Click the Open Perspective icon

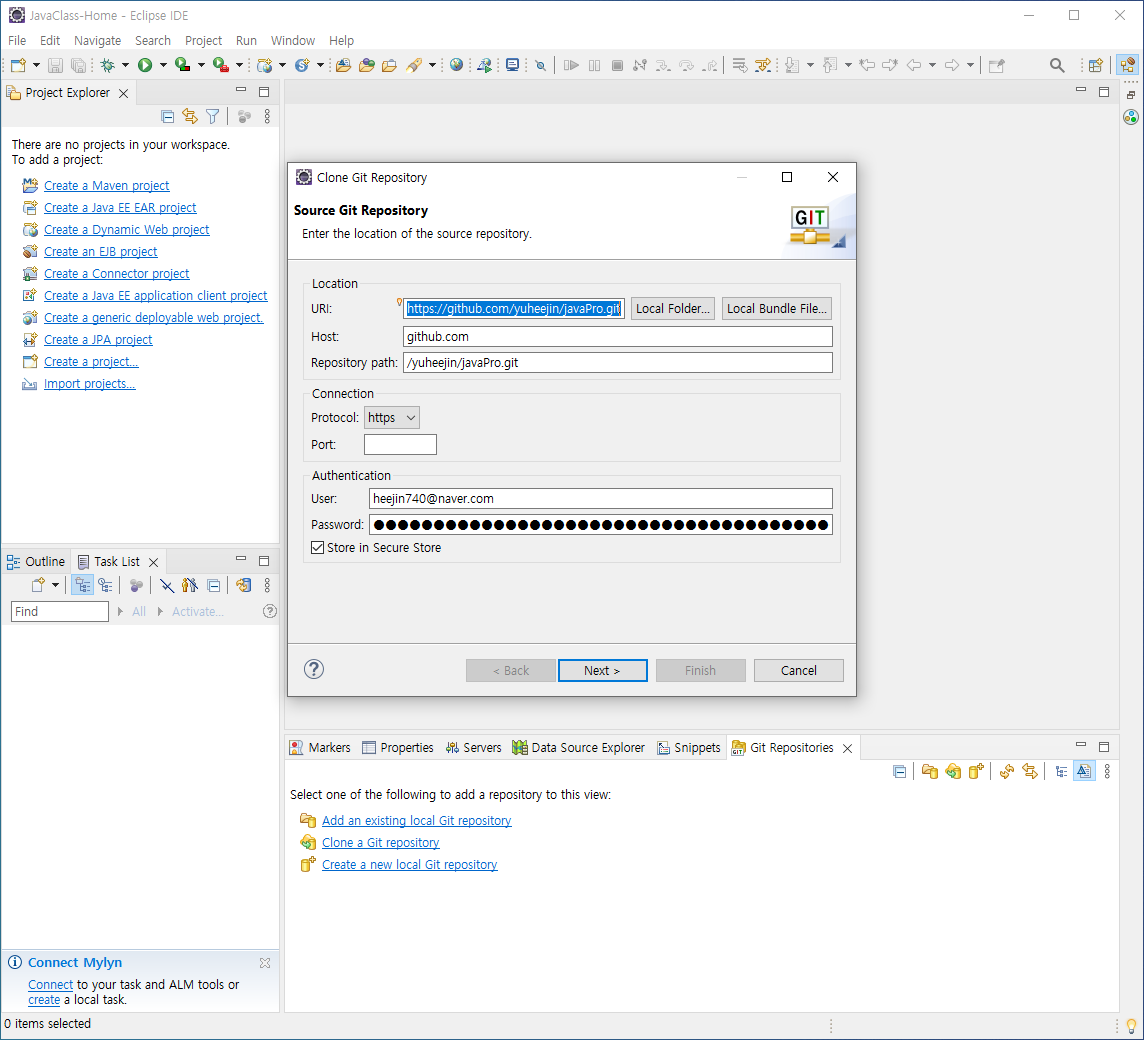click(x=1095, y=66)
